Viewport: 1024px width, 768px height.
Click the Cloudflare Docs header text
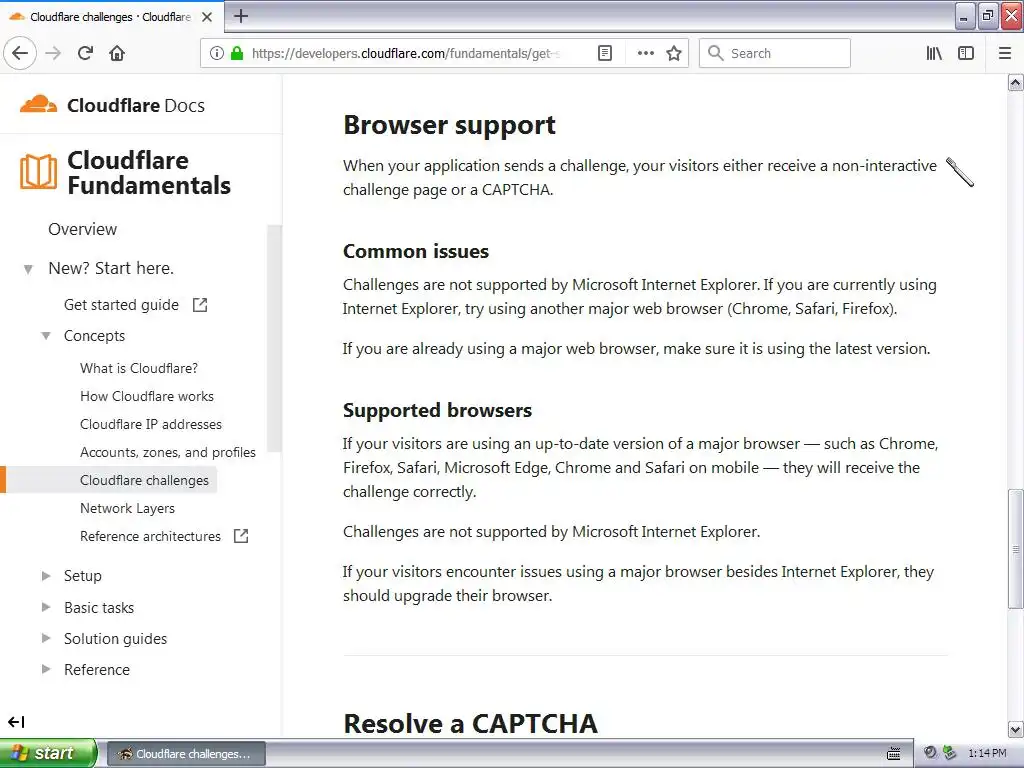tap(136, 105)
